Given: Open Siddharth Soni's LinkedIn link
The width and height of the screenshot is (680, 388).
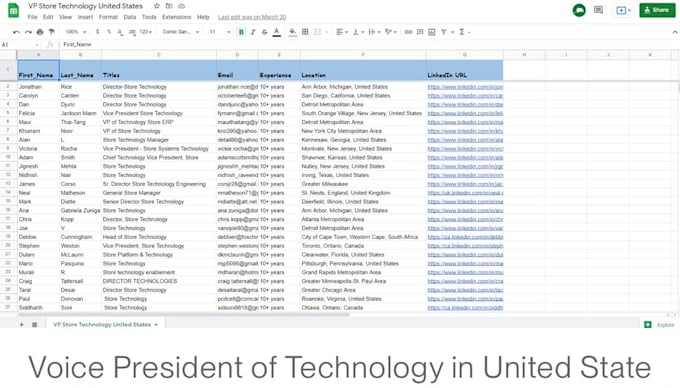Looking at the screenshot, I should pyautogui.click(x=465, y=308).
